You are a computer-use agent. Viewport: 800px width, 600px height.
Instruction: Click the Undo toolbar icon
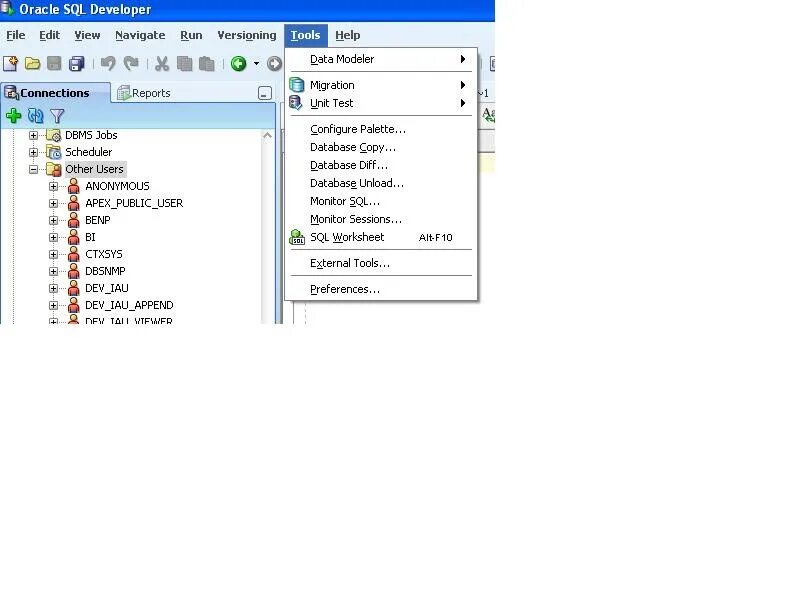pyautogui.click(x=108, y=64)
